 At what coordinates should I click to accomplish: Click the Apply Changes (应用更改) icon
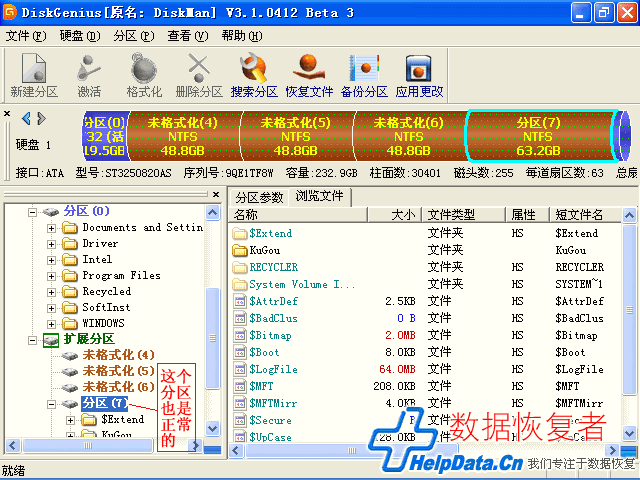pos(419,76)
